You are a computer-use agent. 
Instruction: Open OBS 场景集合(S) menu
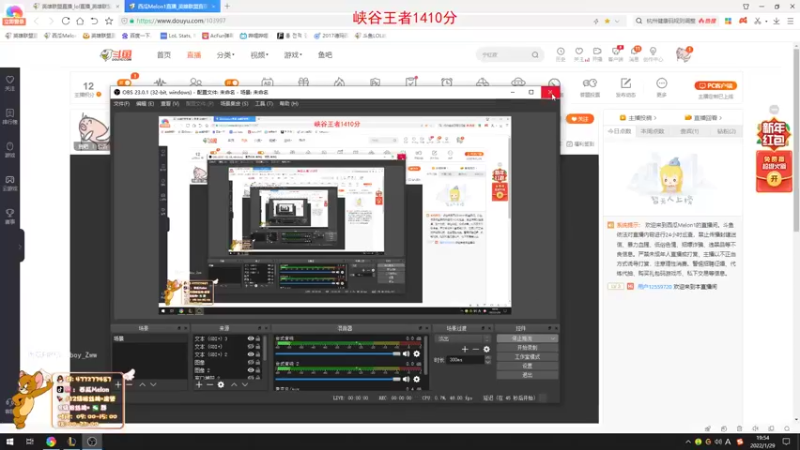[x=234, y=104]
